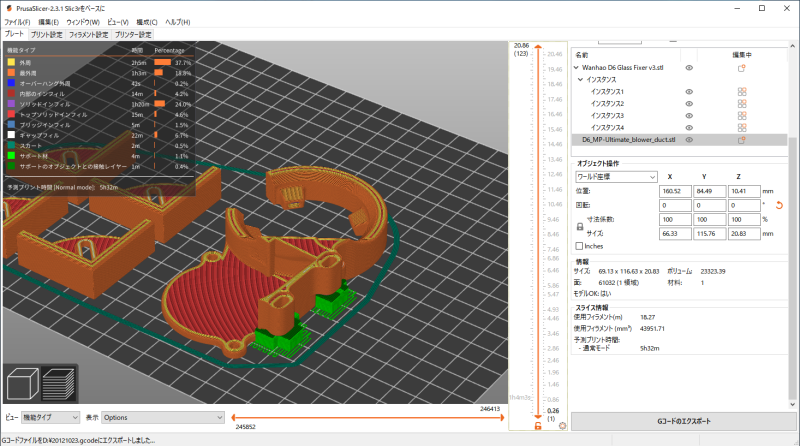Open the 編集(E) menu
Viewport: 800px width, 446px height.
point(48,22)
